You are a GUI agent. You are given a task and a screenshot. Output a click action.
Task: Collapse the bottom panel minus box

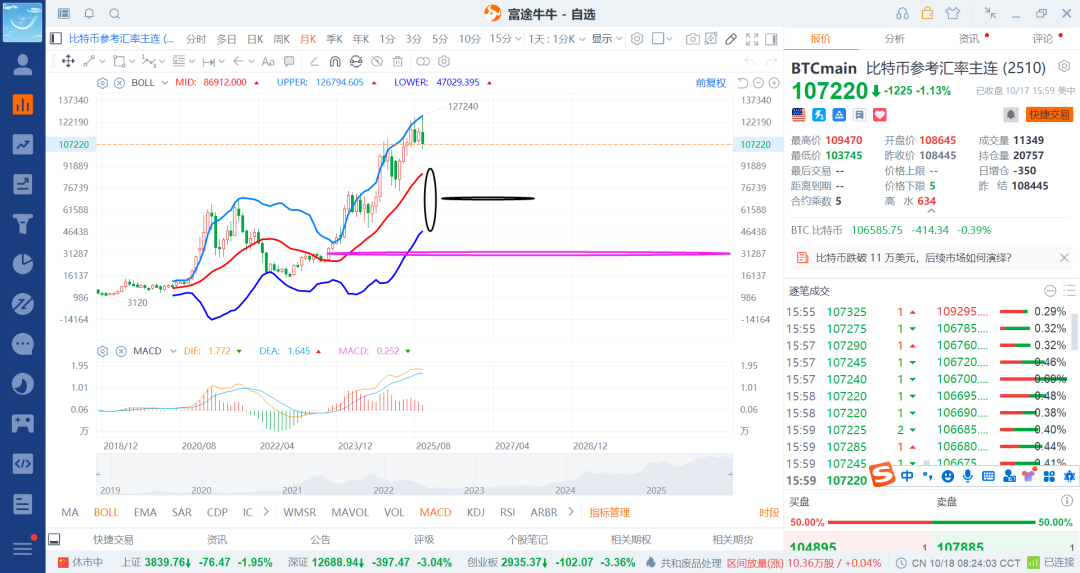coord(54,539)
